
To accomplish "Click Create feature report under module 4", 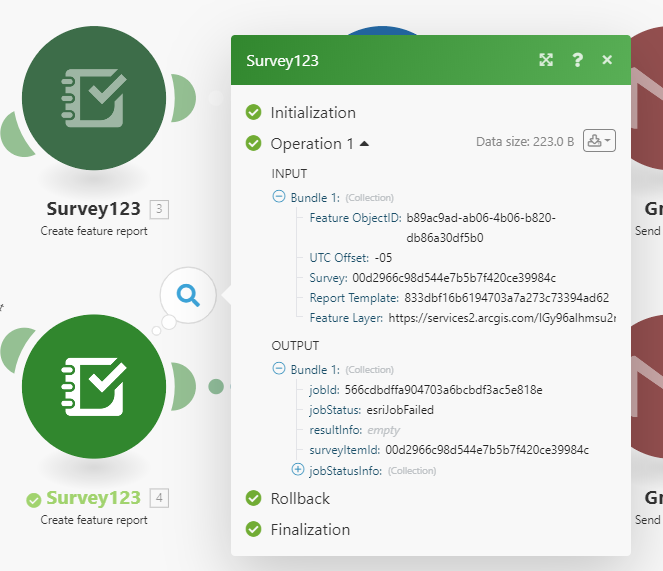I will point(94,520).
